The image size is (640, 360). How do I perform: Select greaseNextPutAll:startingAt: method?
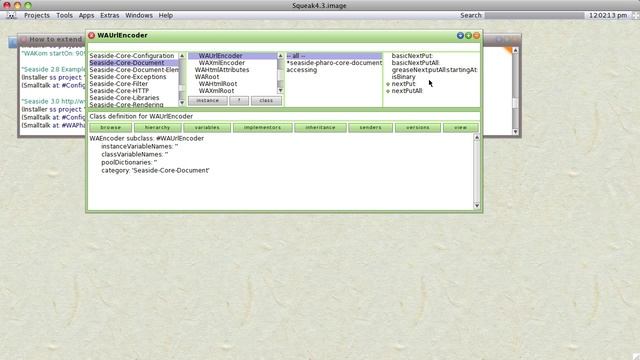pyautogui.click(x=434, y=70)
